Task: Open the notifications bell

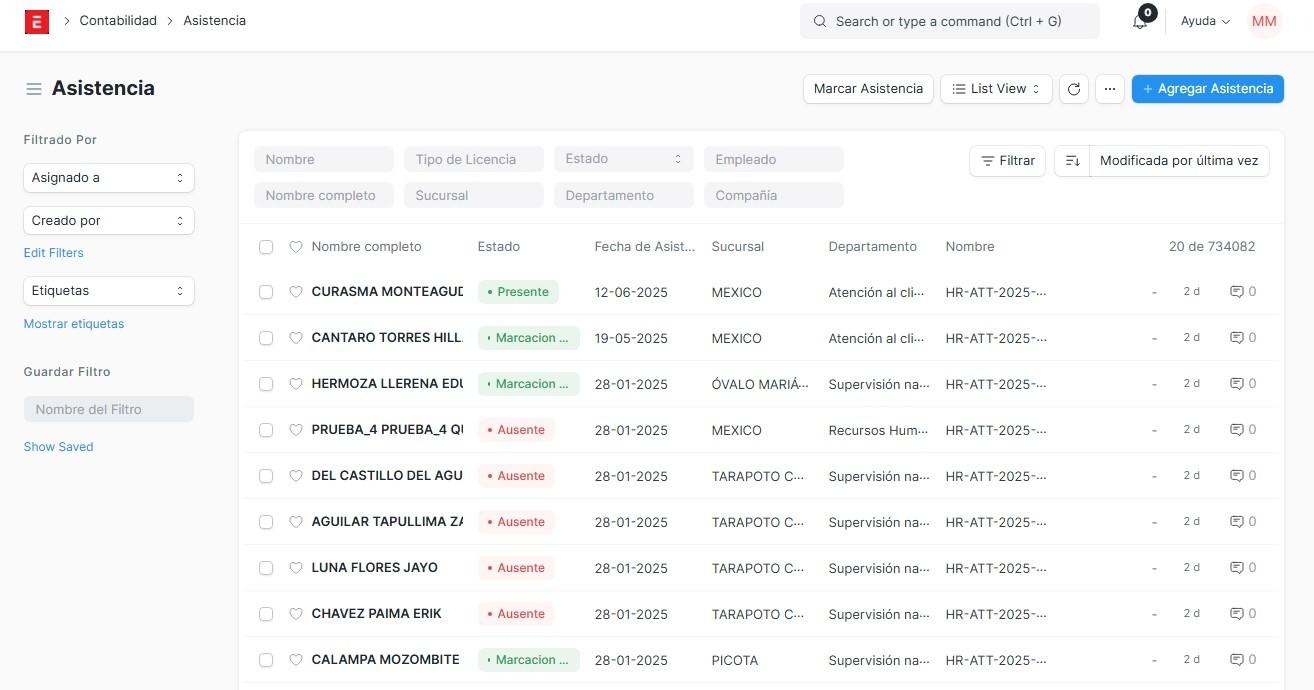Action: click(1140, 21)
